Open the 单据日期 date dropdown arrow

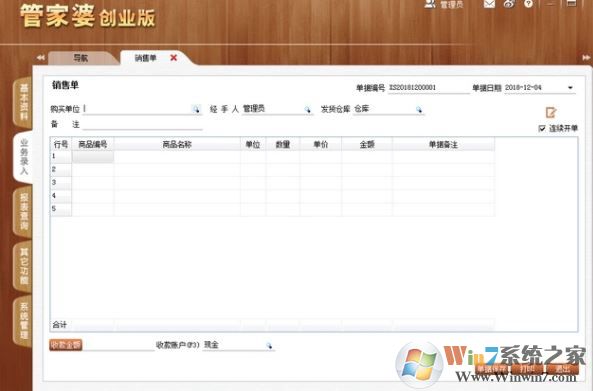coord(570,88)
